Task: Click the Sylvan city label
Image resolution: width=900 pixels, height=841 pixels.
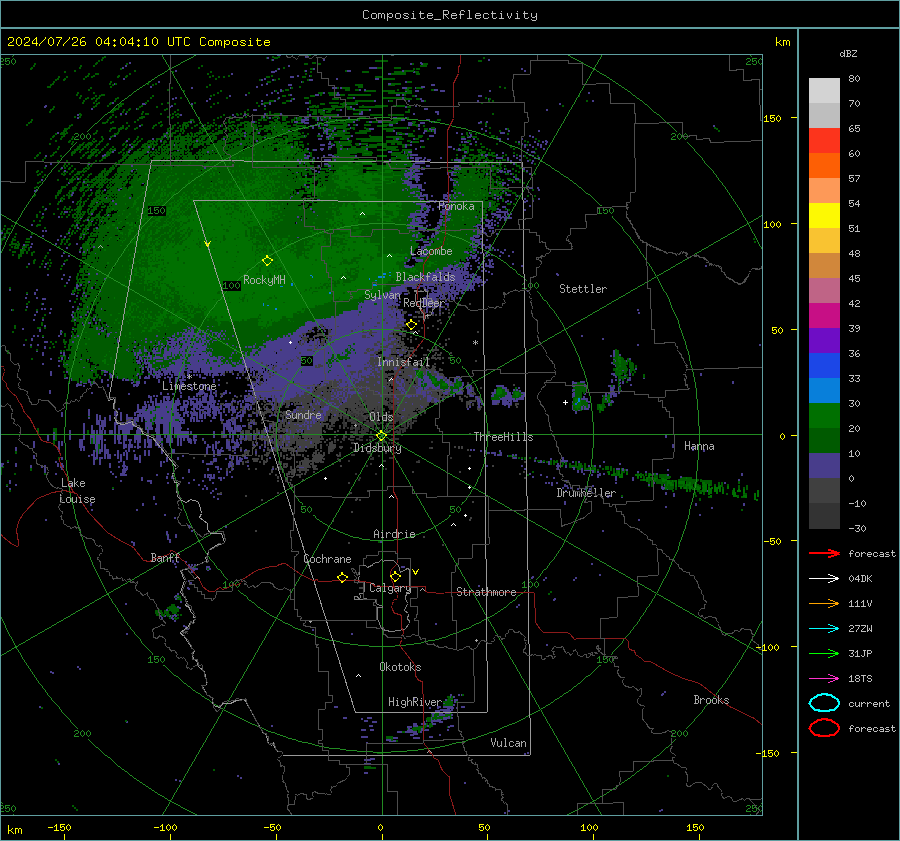Action: [382, 295]
